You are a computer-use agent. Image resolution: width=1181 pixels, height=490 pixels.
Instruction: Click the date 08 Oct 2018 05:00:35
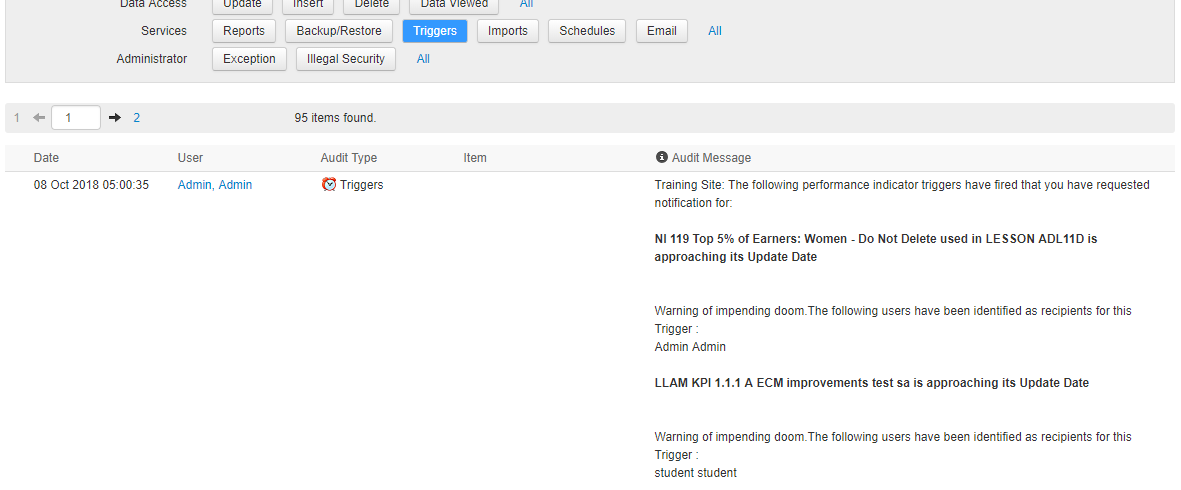pyautogui.click(x=91, y=184)
